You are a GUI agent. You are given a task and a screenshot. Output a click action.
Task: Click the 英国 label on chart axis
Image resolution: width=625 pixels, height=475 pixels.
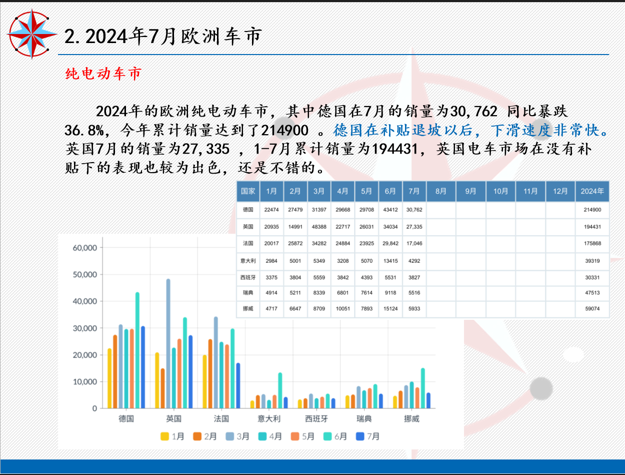point(173,418)
